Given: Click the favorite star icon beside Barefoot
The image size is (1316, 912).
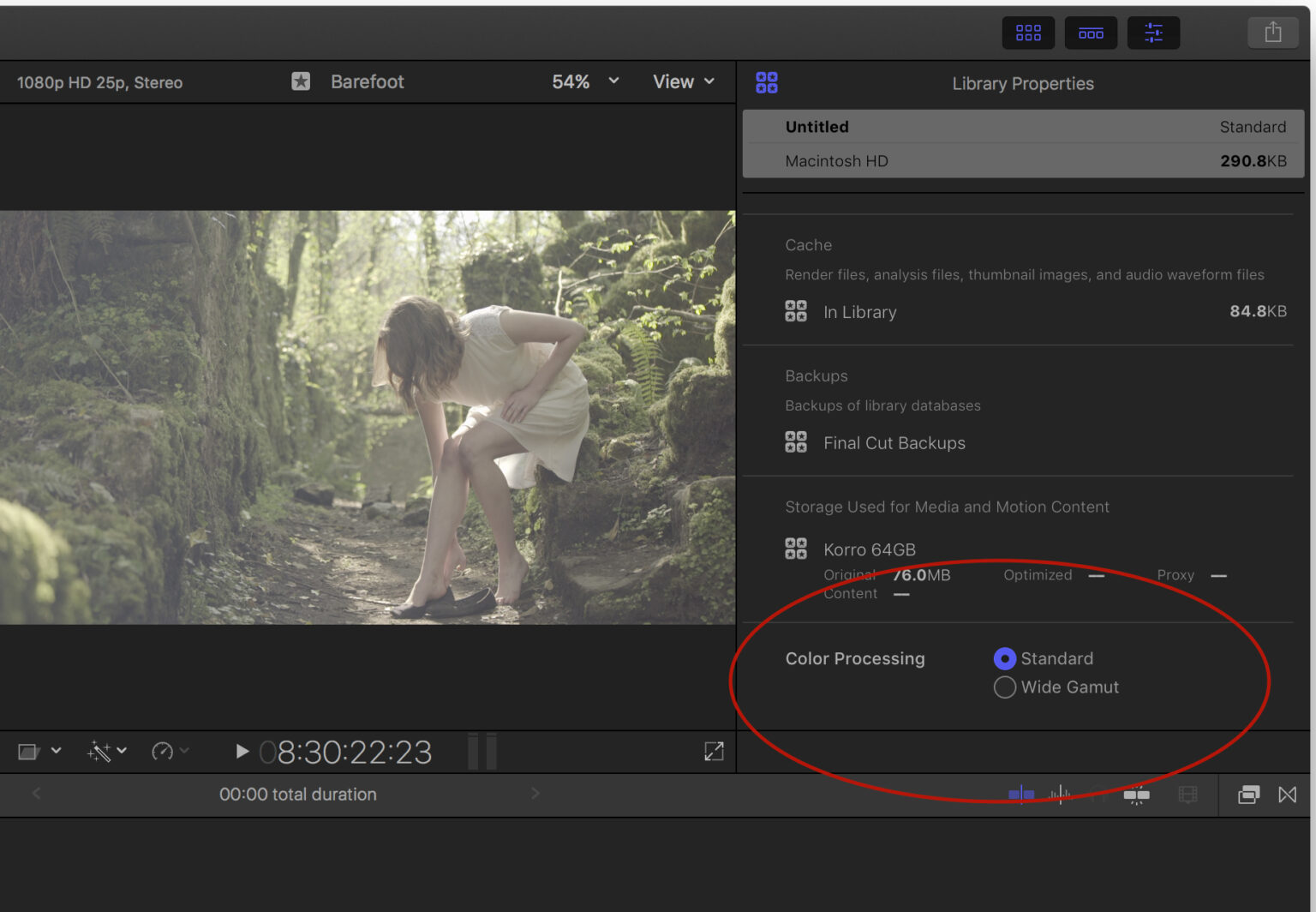Looking at the screenshot, I should (301, 81).
